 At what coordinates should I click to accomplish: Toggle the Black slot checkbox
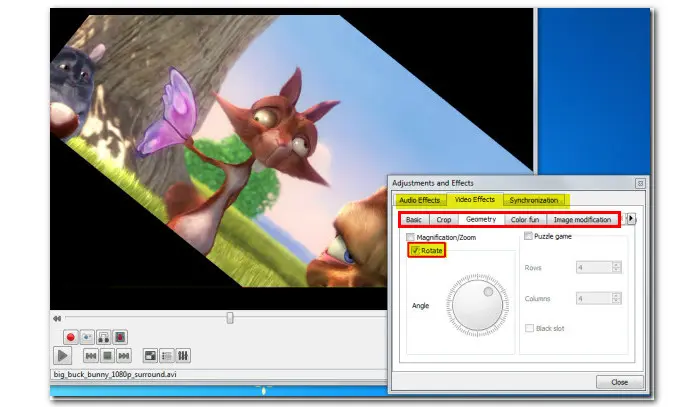click(530, 328)
